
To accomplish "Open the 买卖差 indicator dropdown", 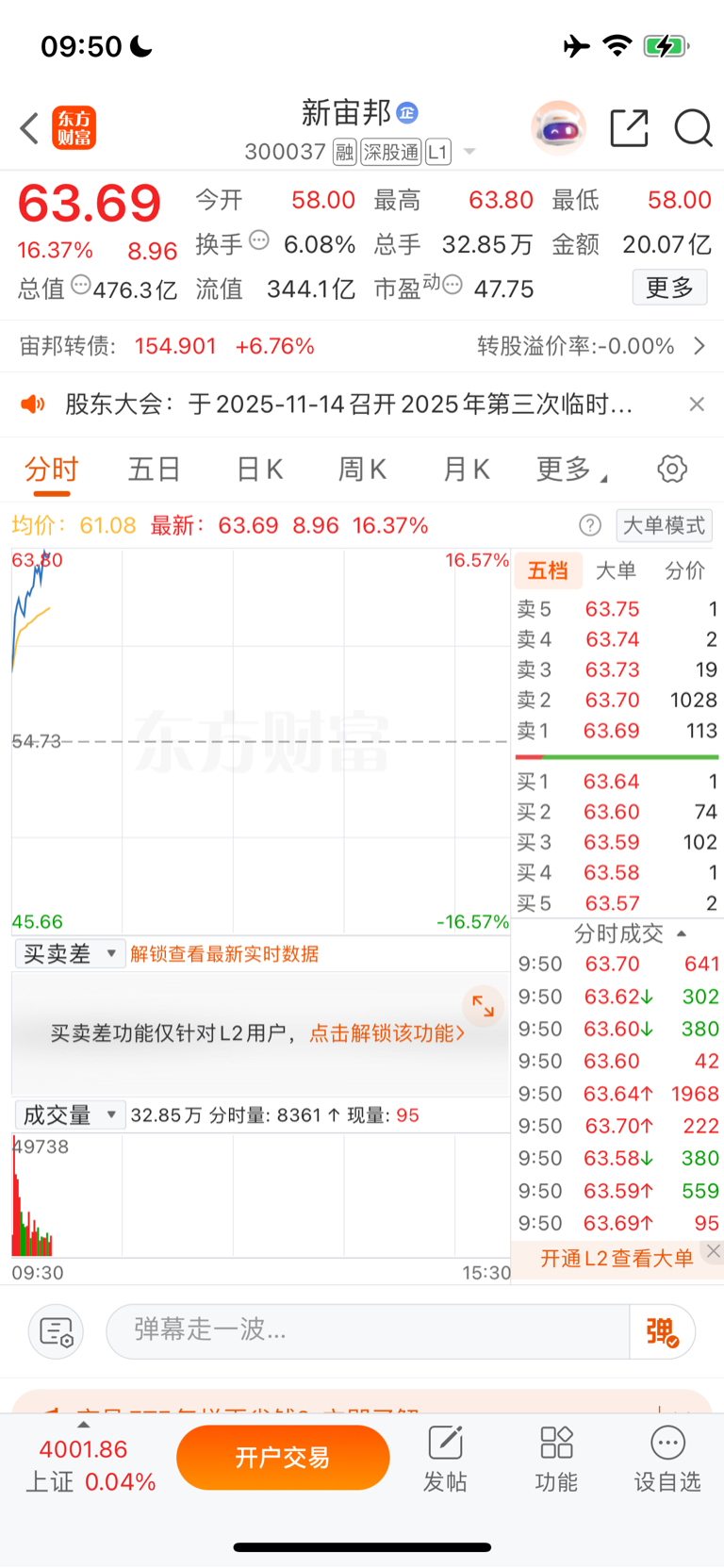I will (71, 954).
